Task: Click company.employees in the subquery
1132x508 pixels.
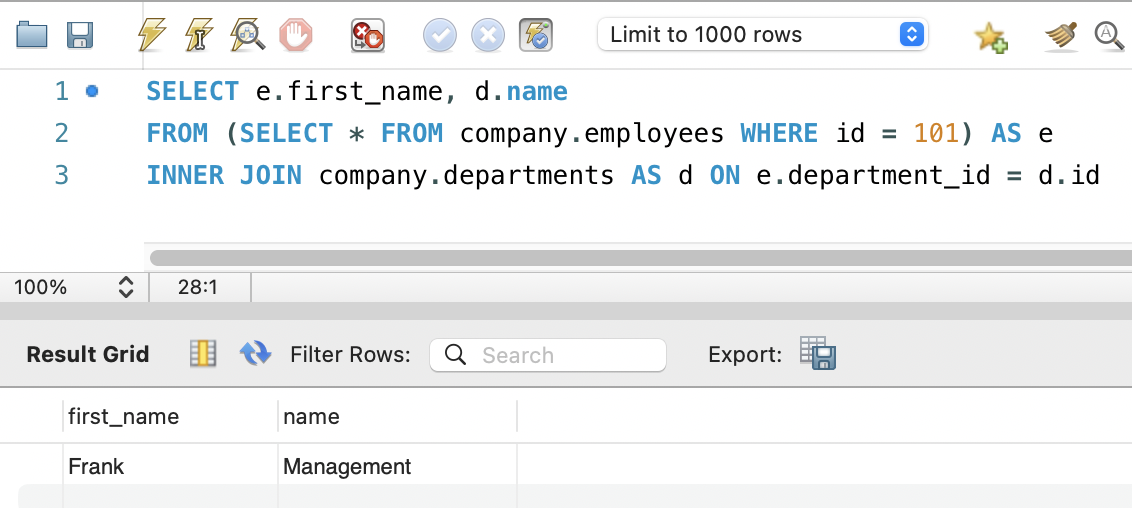Action: (x=592, y=133)
